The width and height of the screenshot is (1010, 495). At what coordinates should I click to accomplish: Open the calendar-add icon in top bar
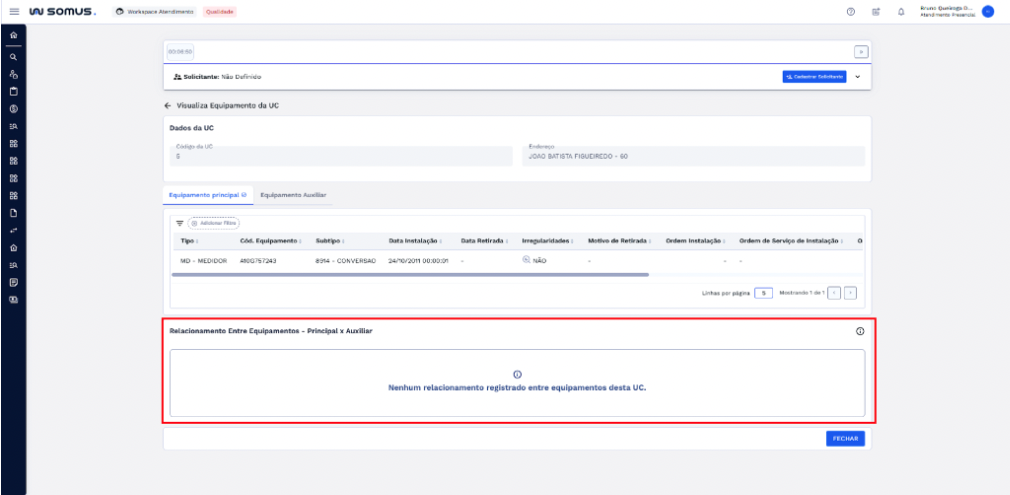875,12
